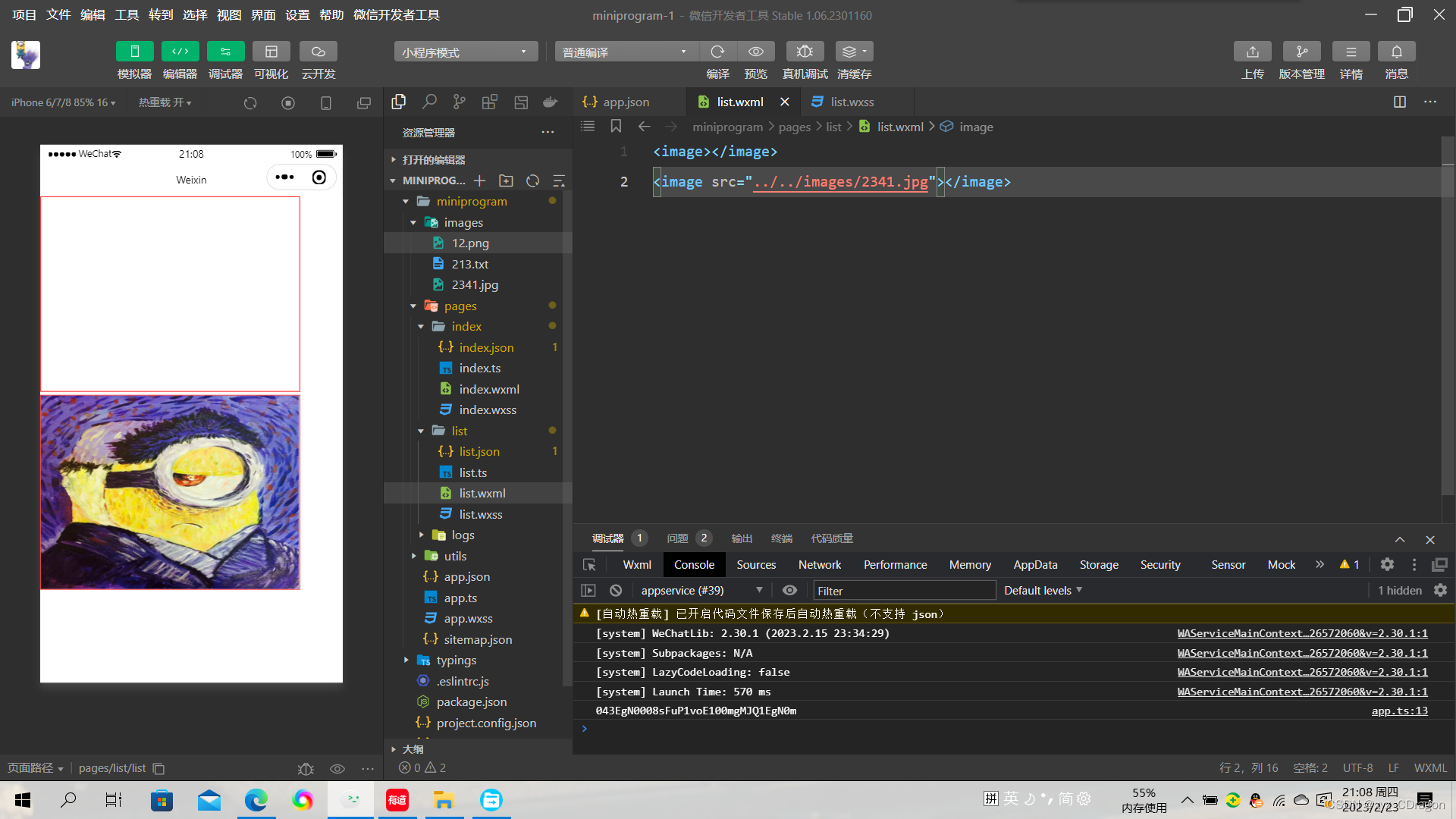
Task: Switch to the Sources tab in debugger
Action: point(756,564)
